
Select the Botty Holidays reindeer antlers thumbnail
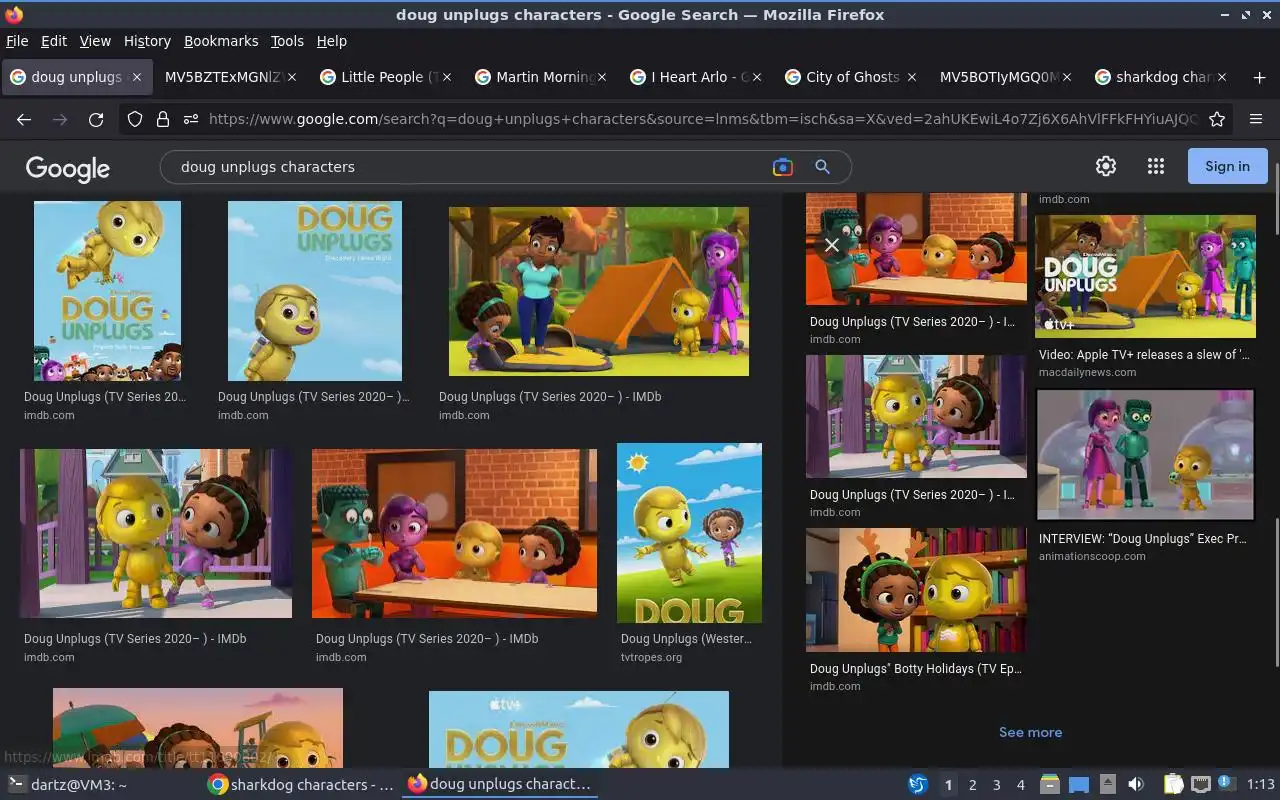916,590
